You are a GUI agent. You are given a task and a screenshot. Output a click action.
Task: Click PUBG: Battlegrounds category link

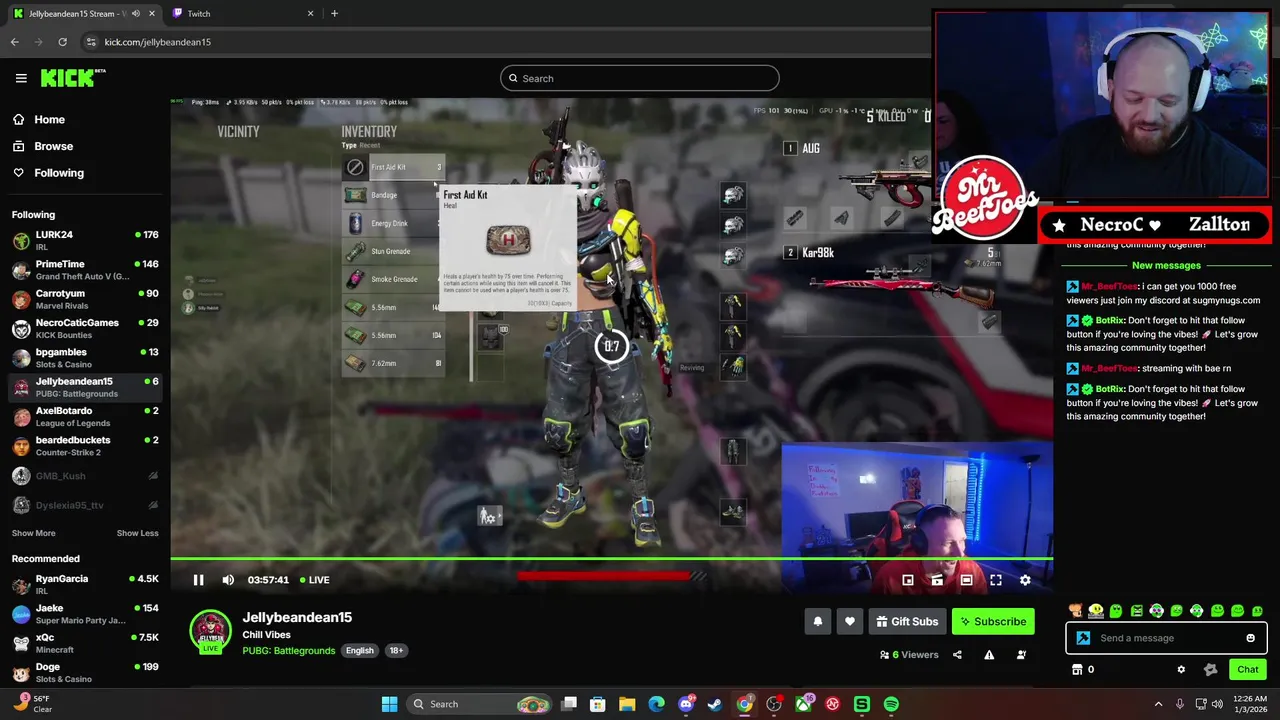pyautogui.click(x=288, y=651)
